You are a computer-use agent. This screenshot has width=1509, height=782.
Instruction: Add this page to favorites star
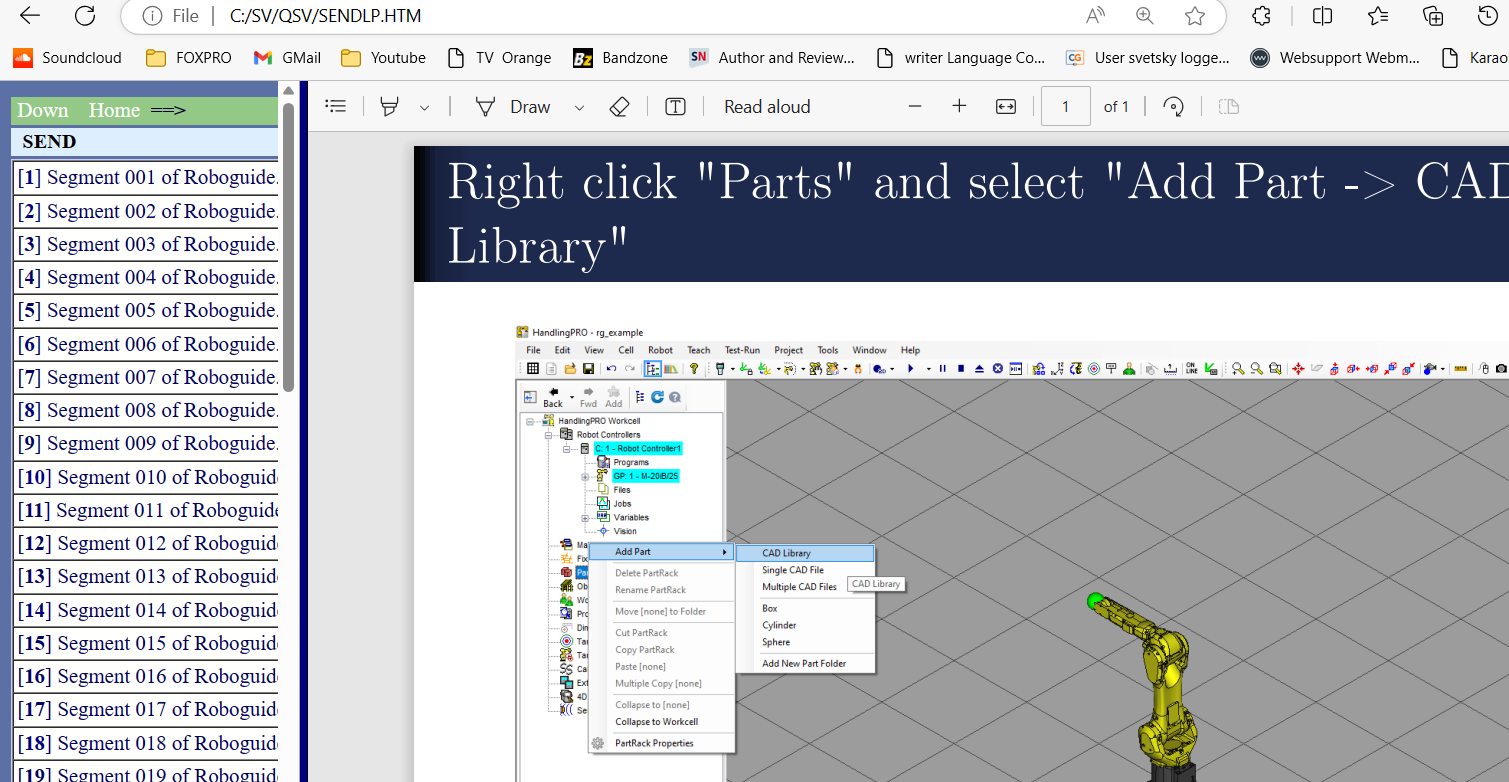coord(1194,16)
